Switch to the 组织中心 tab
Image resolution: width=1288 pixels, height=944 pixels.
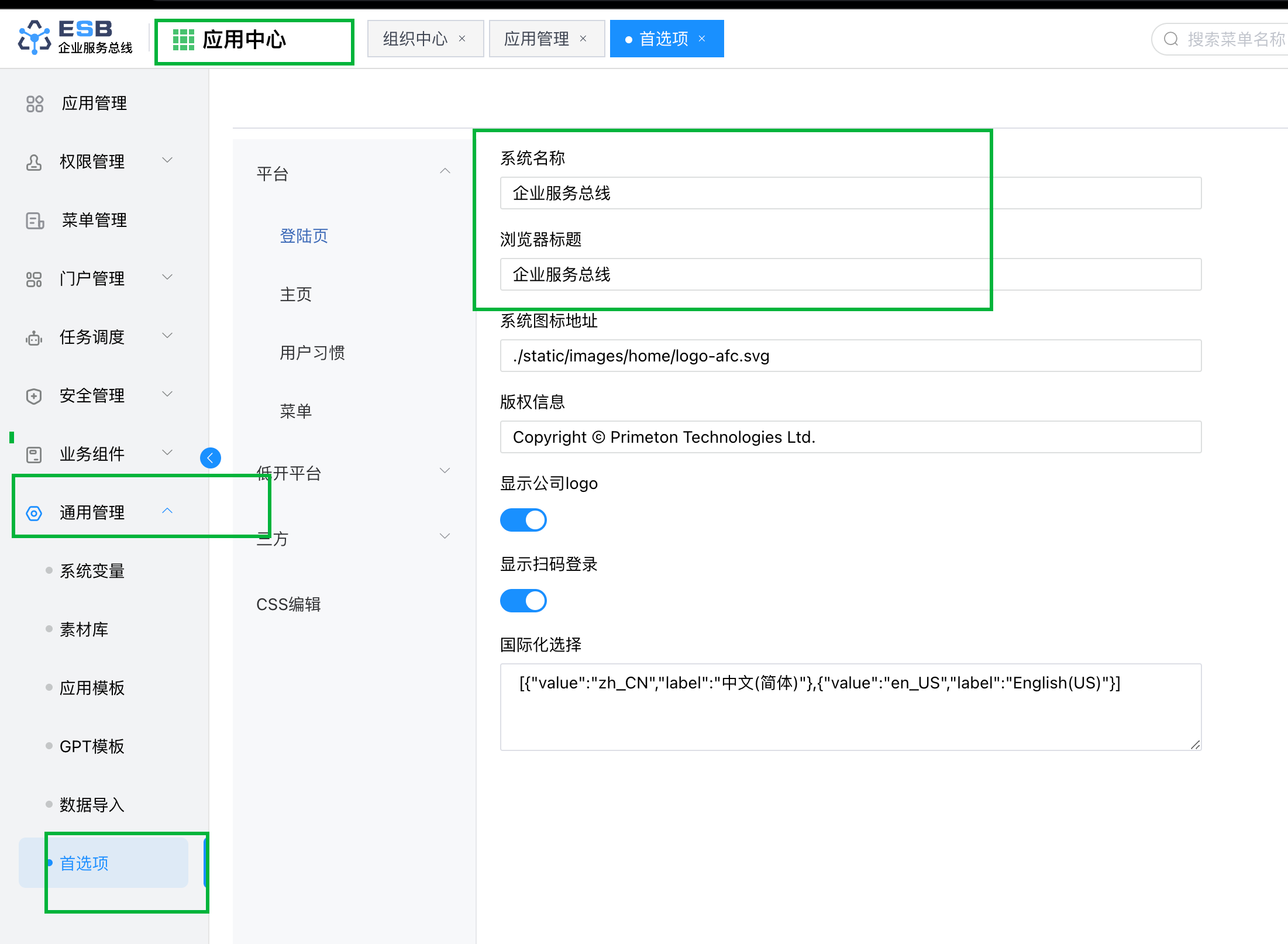click(415, 39)
